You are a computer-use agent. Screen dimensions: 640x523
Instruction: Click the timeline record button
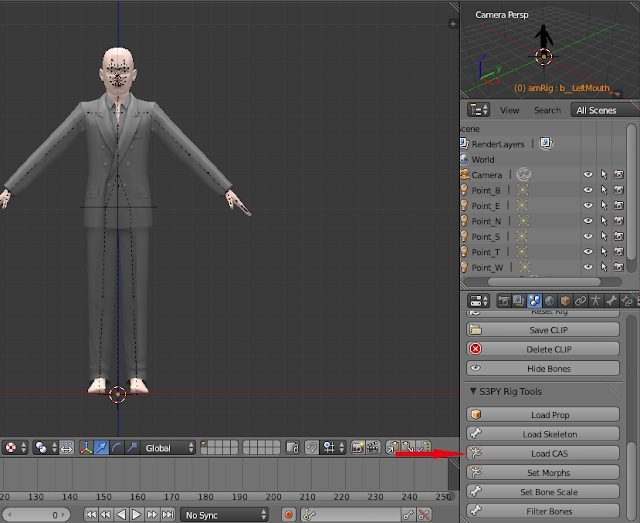coord(289,515)
